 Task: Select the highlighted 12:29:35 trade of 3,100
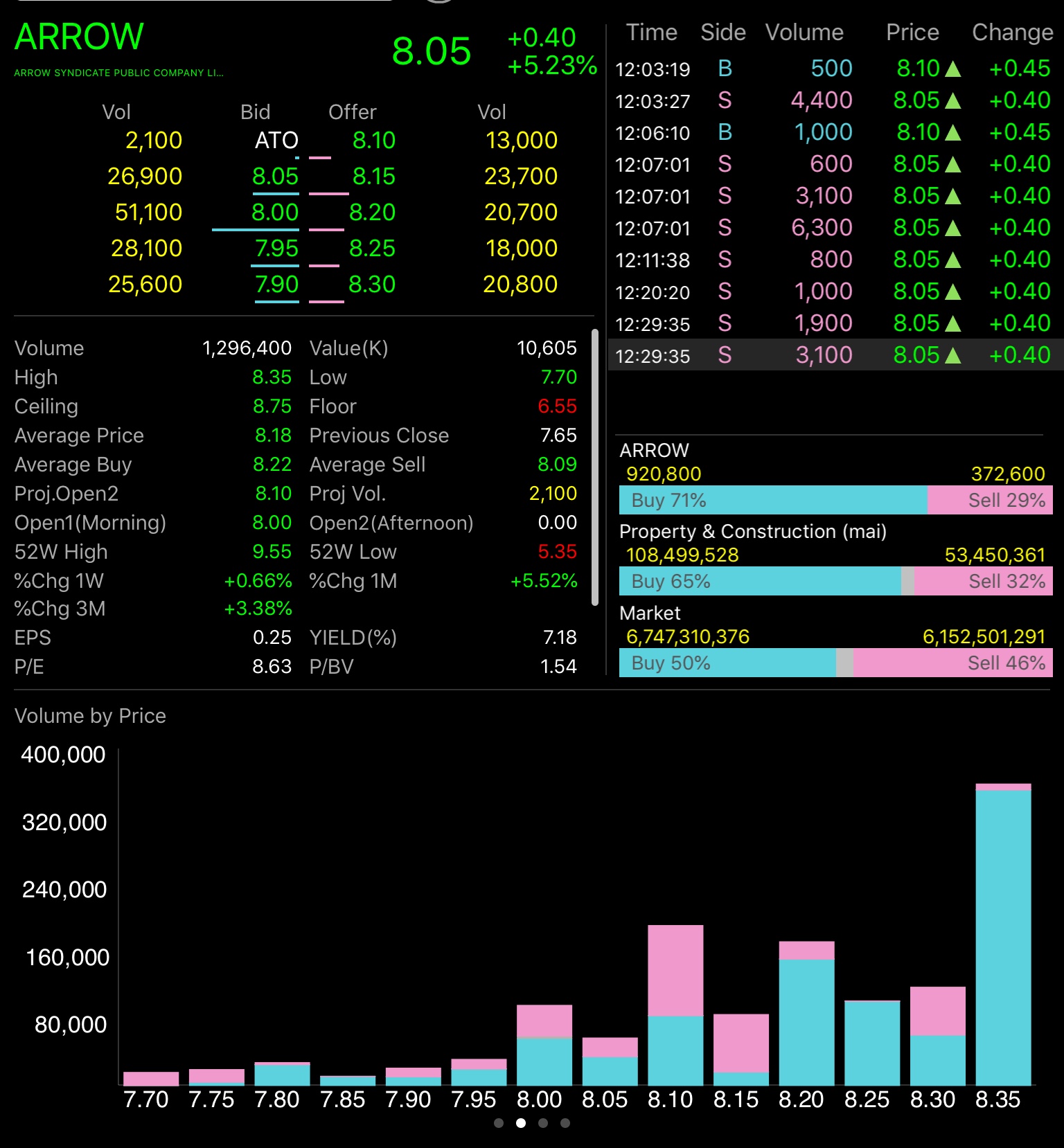tap(835, 355)
